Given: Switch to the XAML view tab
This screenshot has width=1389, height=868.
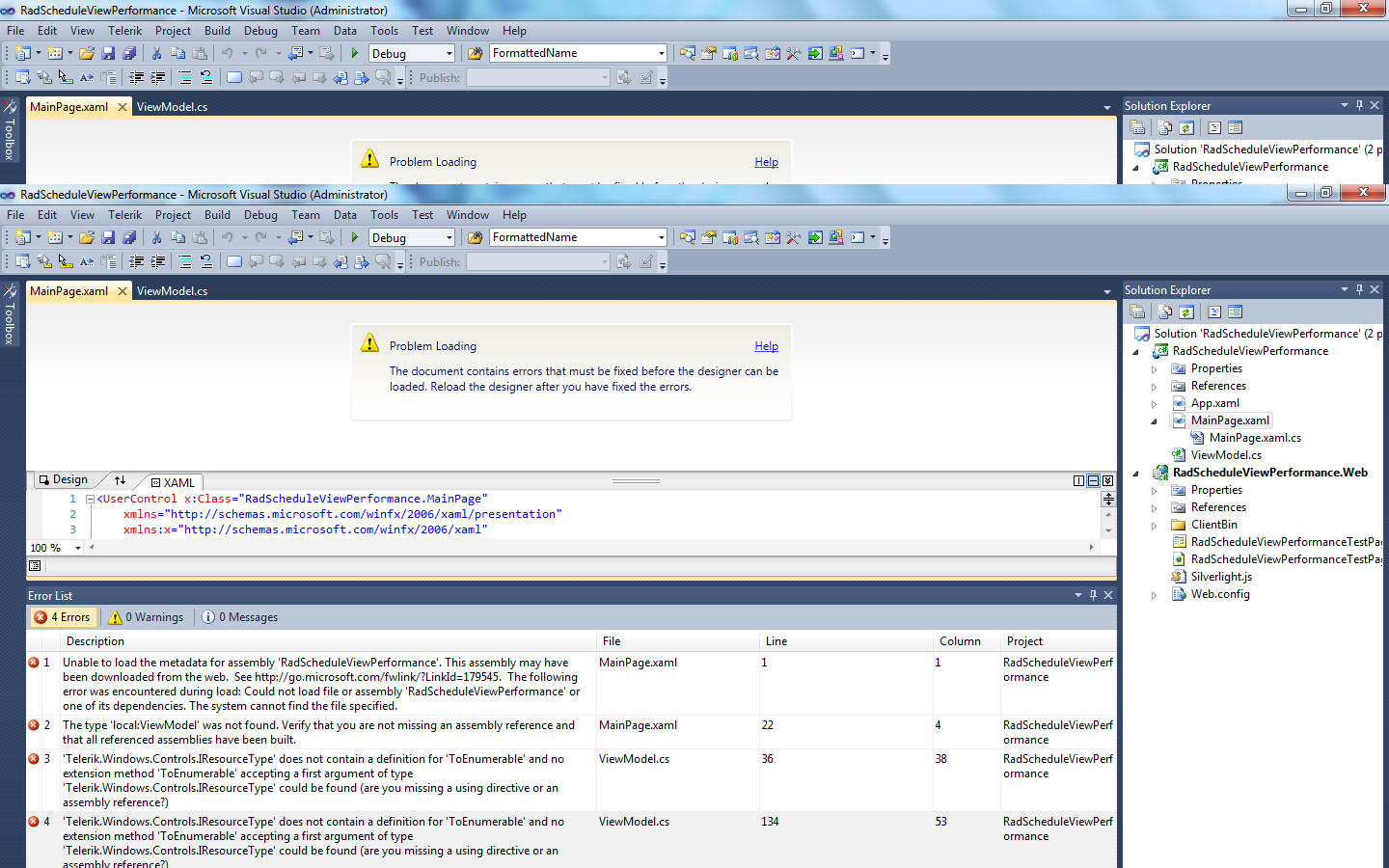Looking at the screenshot, I should click(173, 482).
